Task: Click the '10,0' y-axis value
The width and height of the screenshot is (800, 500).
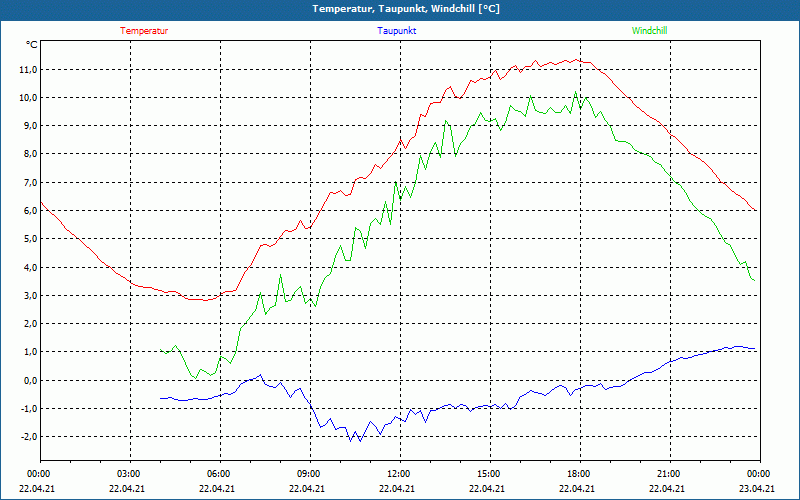Action: click(28, 97)
